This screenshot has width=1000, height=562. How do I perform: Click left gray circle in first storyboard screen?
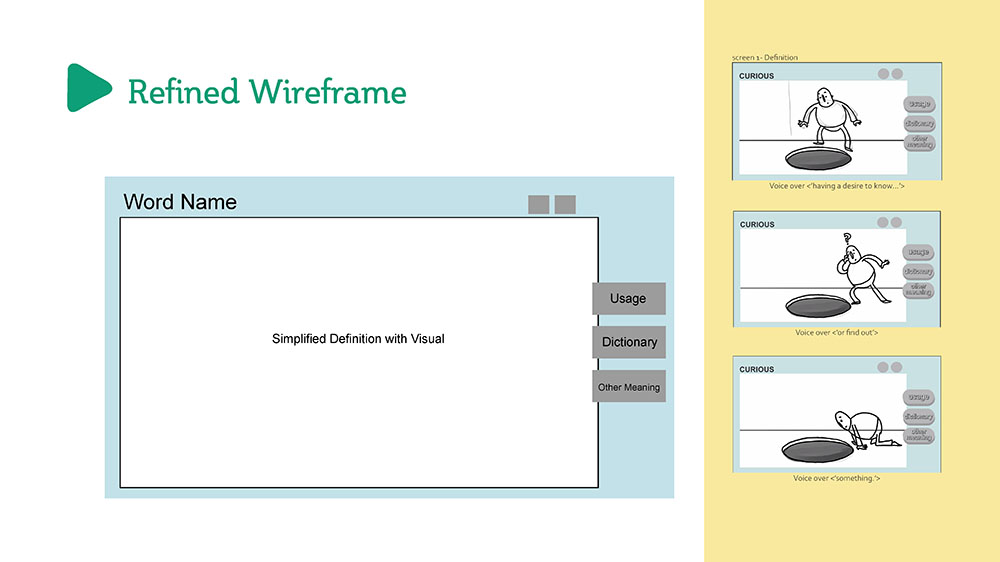(883, 74)
